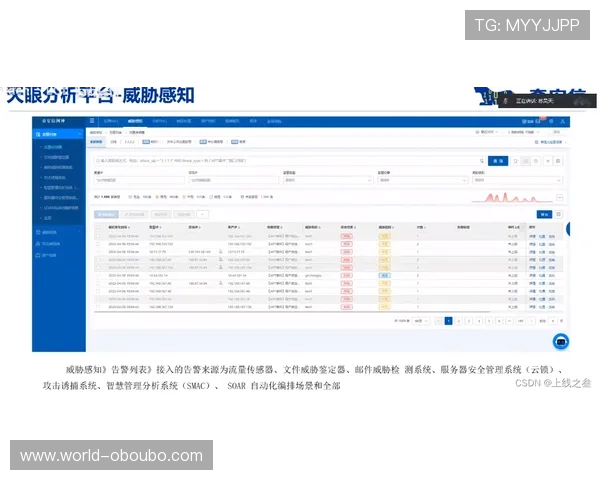Open the first top navigation tab
Screen dimensions: 600x480
tap(111, 121)
